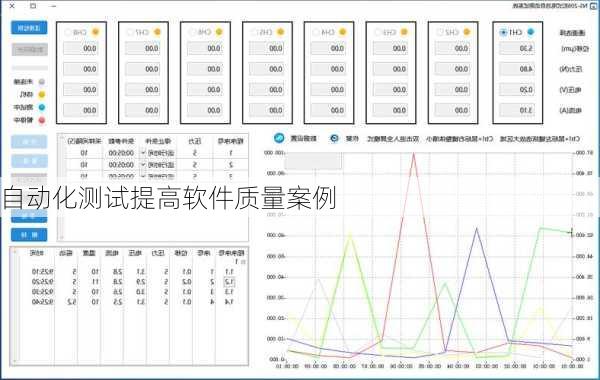Open stop-condition dropdown in step row 2
Screen dimensions: 600x380
point(143,165)
